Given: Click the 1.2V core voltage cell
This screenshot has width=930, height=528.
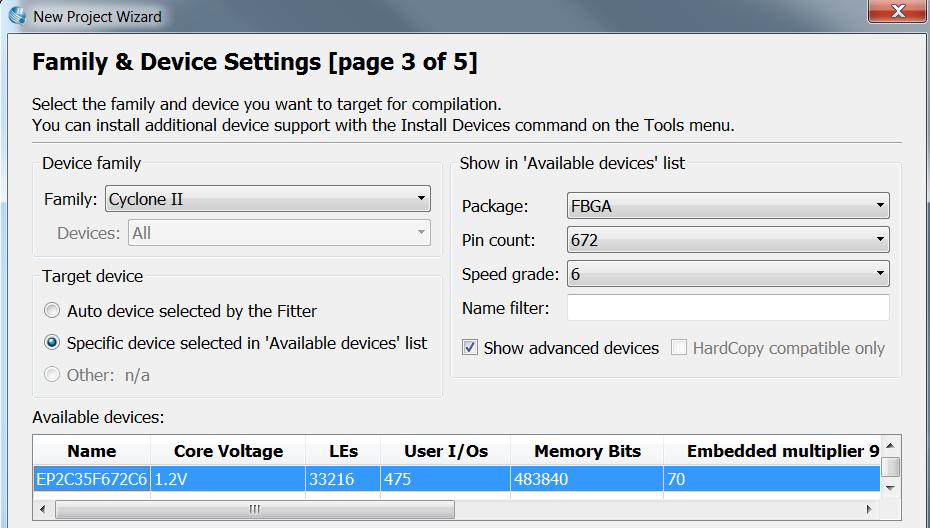Looking at the screenshot, I should click(x=228, y=479).
